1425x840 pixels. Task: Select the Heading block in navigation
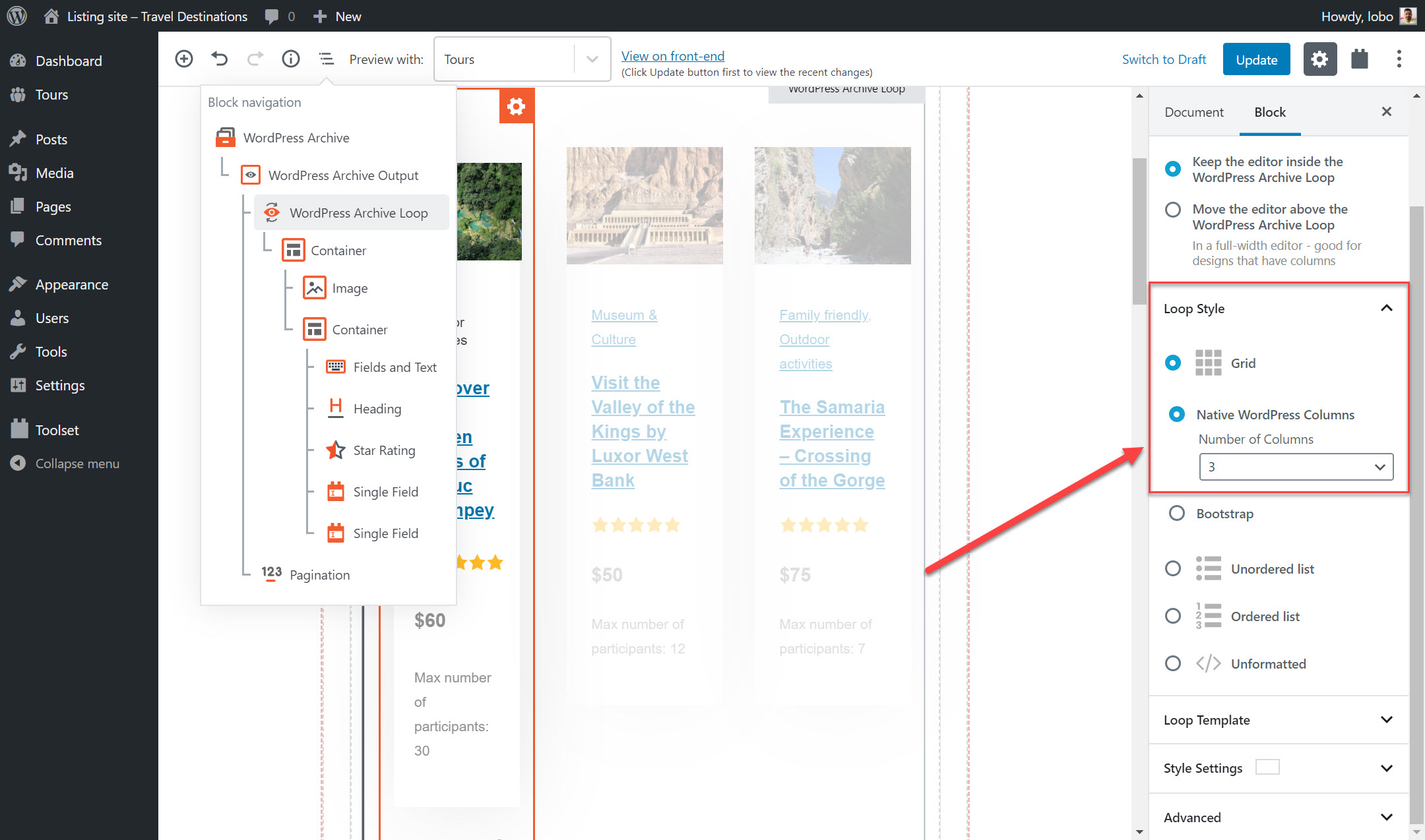pos(364,409)
